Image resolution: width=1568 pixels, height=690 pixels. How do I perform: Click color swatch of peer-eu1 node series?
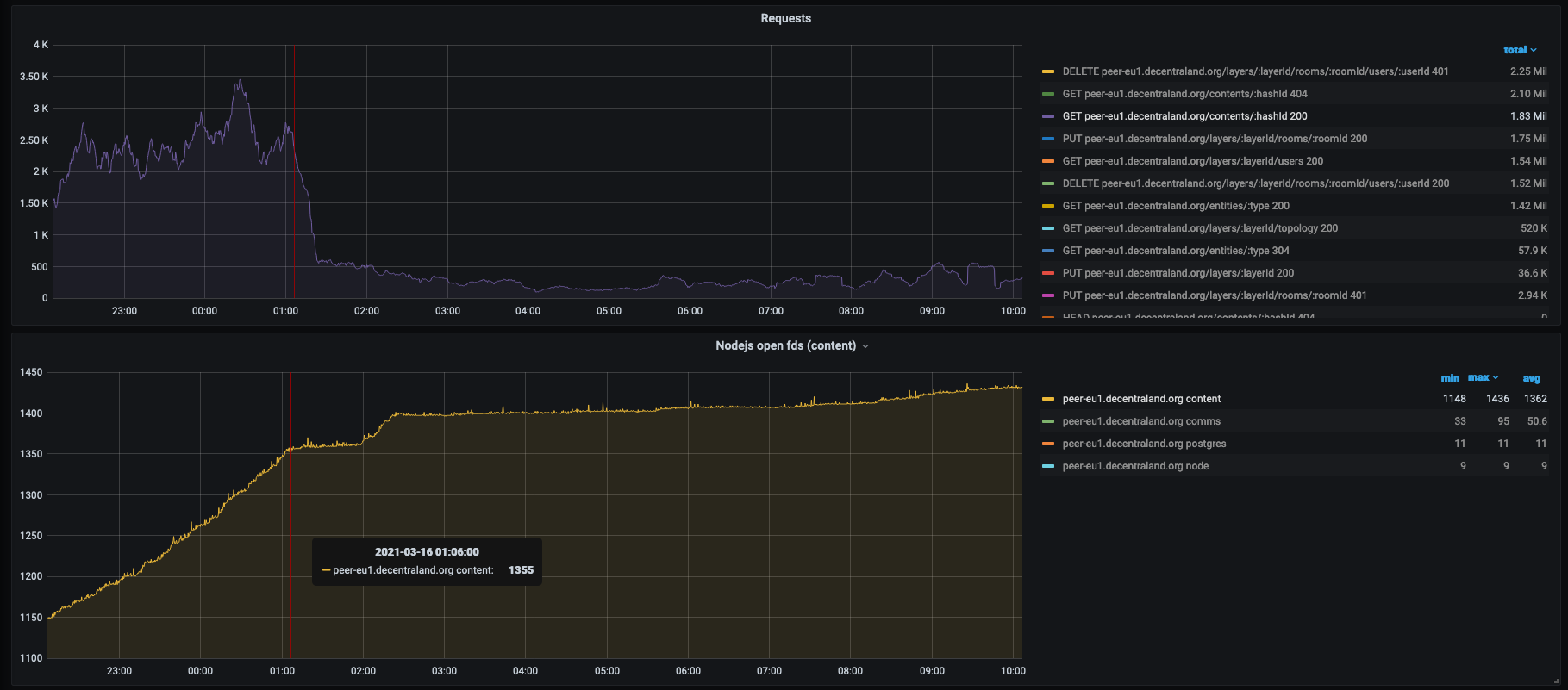[1048, 466]
